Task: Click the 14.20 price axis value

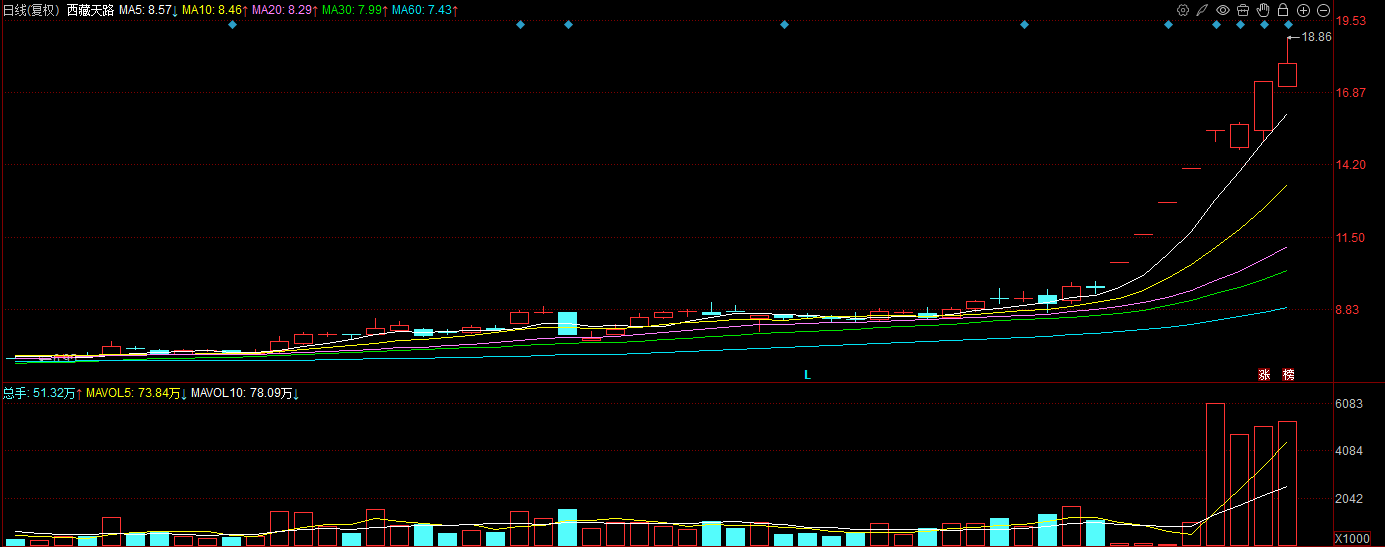Action: click(x=1352, y=165)
